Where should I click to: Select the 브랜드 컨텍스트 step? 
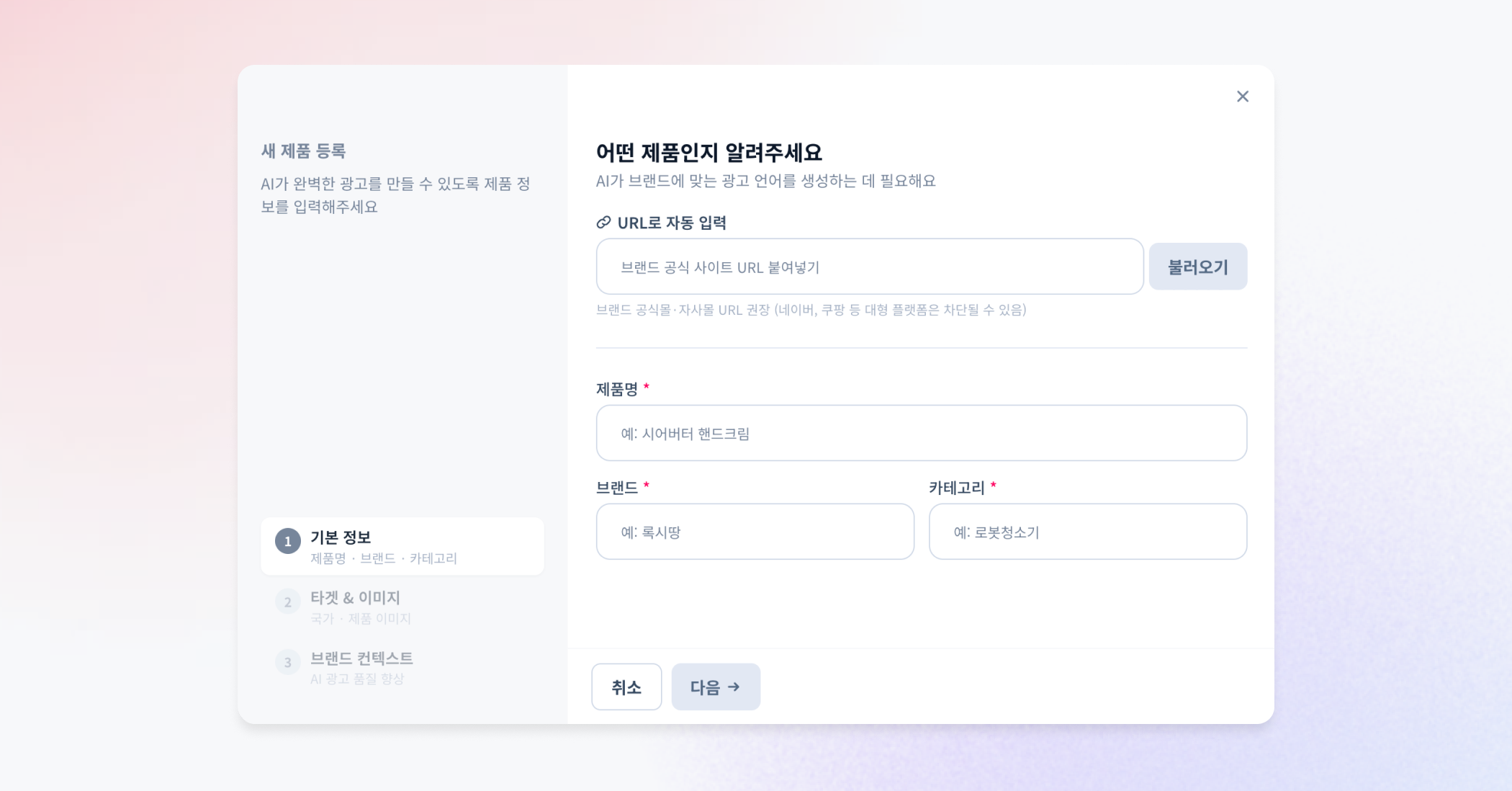point(402,667)
